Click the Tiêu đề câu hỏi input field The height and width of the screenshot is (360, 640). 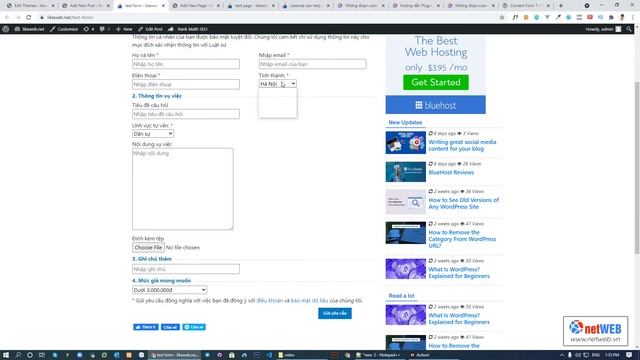point(186,114)
